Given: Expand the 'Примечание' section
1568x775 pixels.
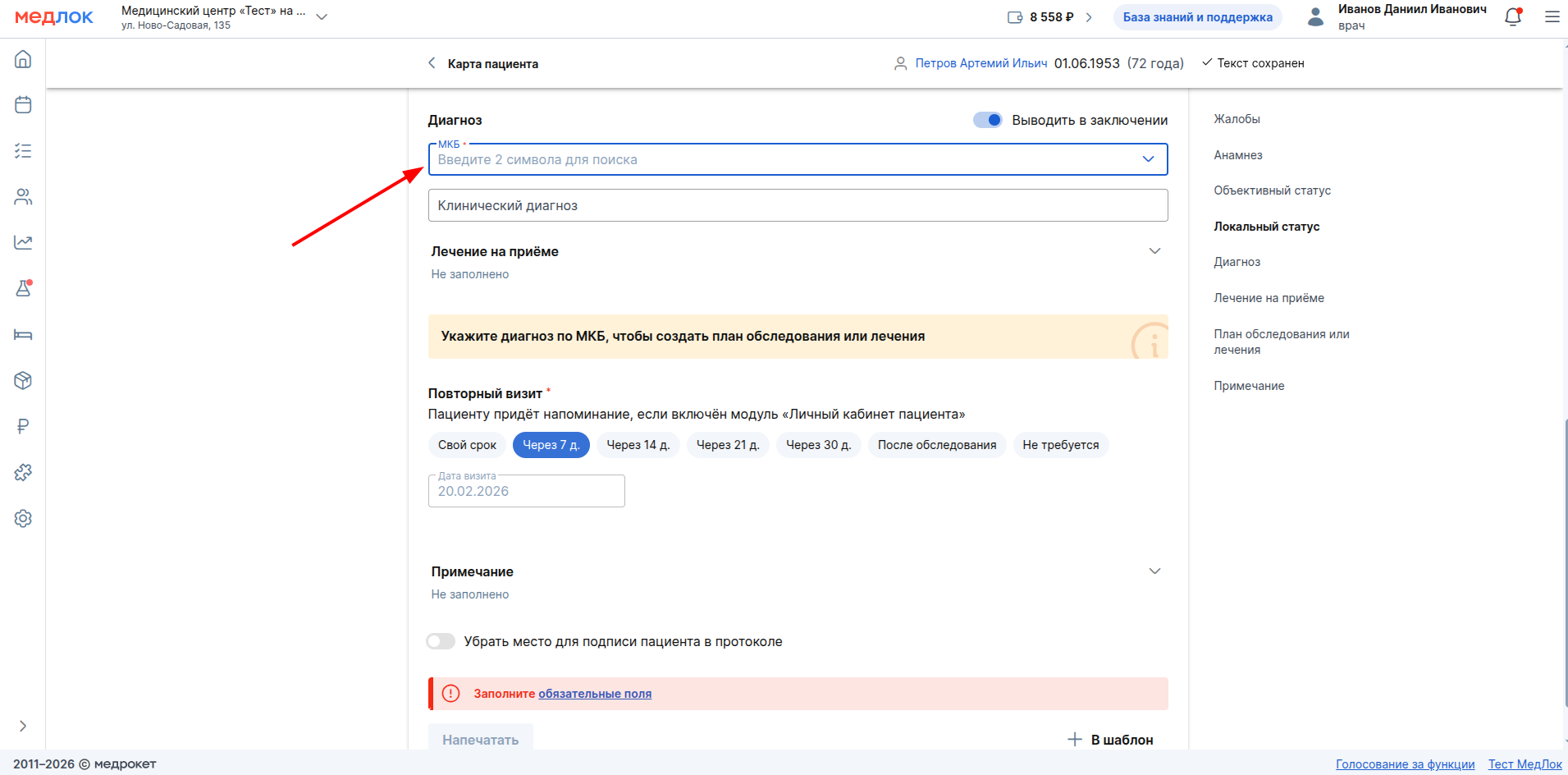Looking at the screenshot, I should [1154, 571].
